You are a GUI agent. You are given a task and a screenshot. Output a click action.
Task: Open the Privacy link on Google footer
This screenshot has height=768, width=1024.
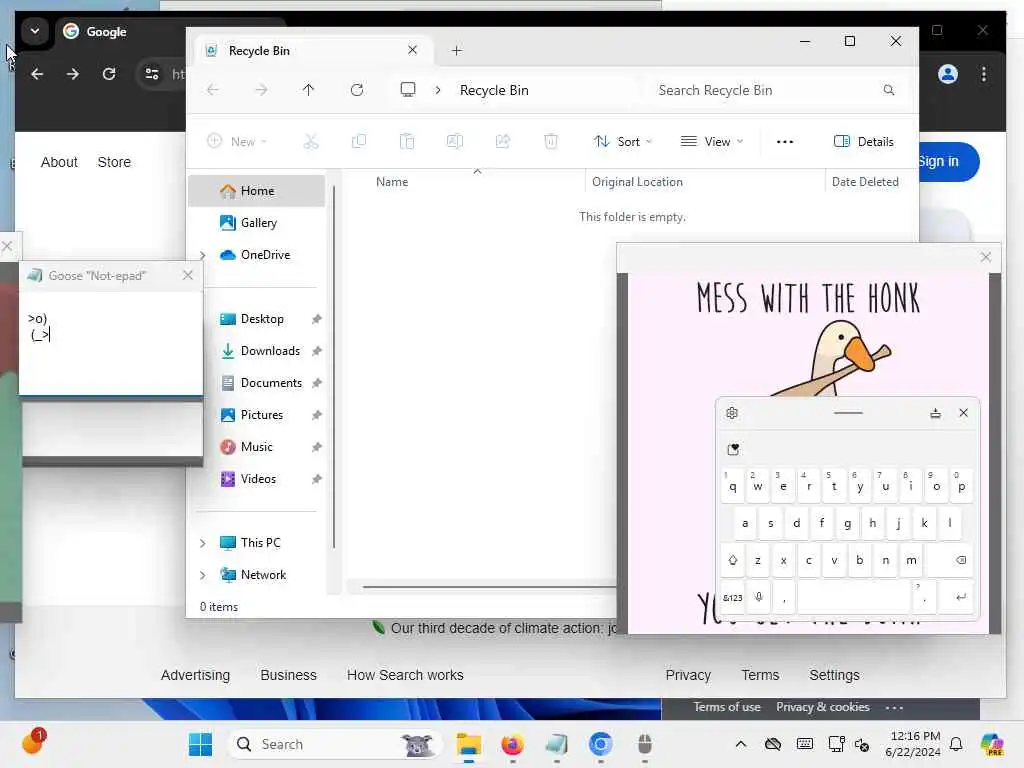(688, 675)
